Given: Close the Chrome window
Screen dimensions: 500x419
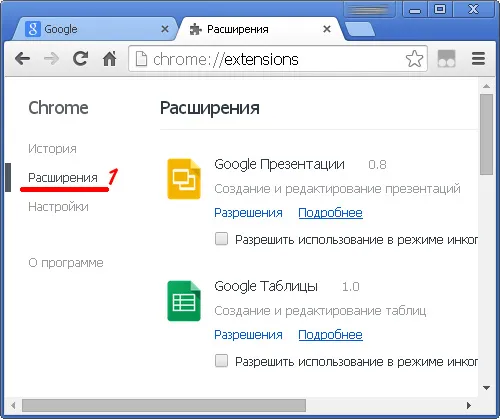Looking at the screenshot, I should 473,9.
